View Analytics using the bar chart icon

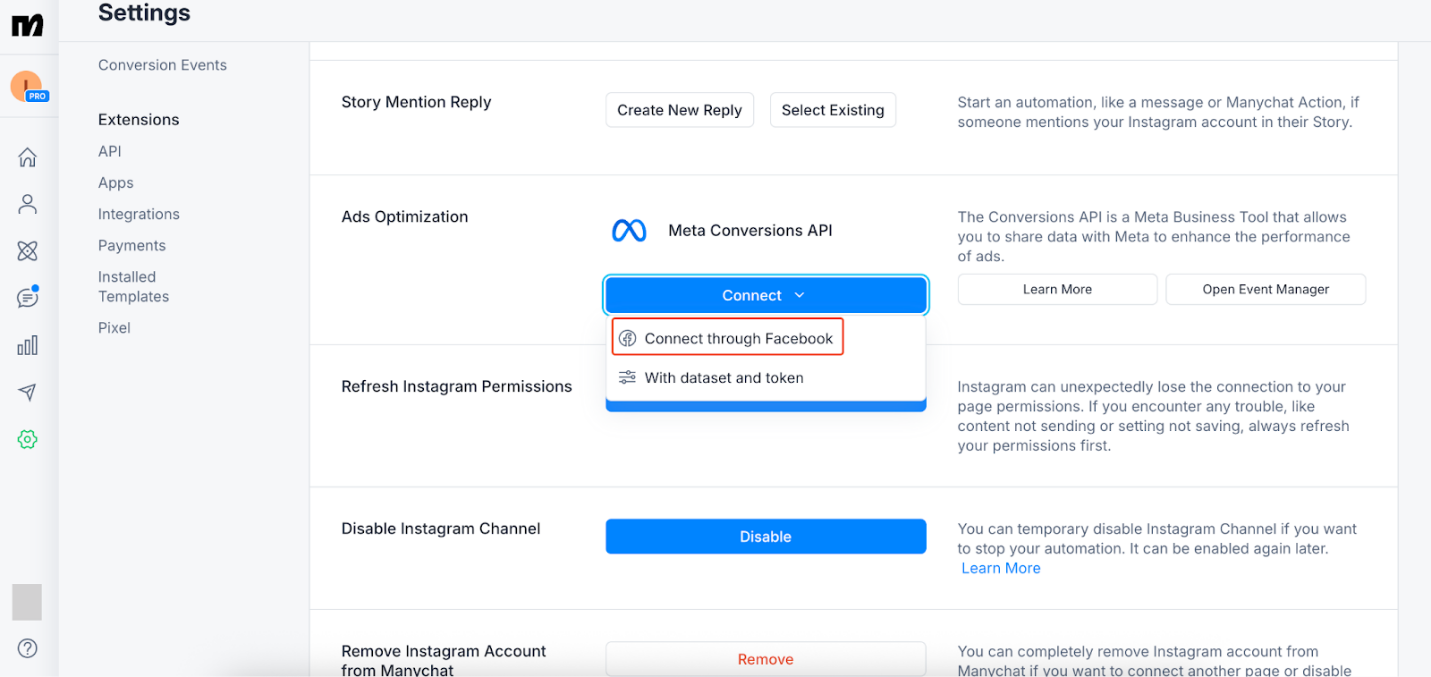pos(27,344)
